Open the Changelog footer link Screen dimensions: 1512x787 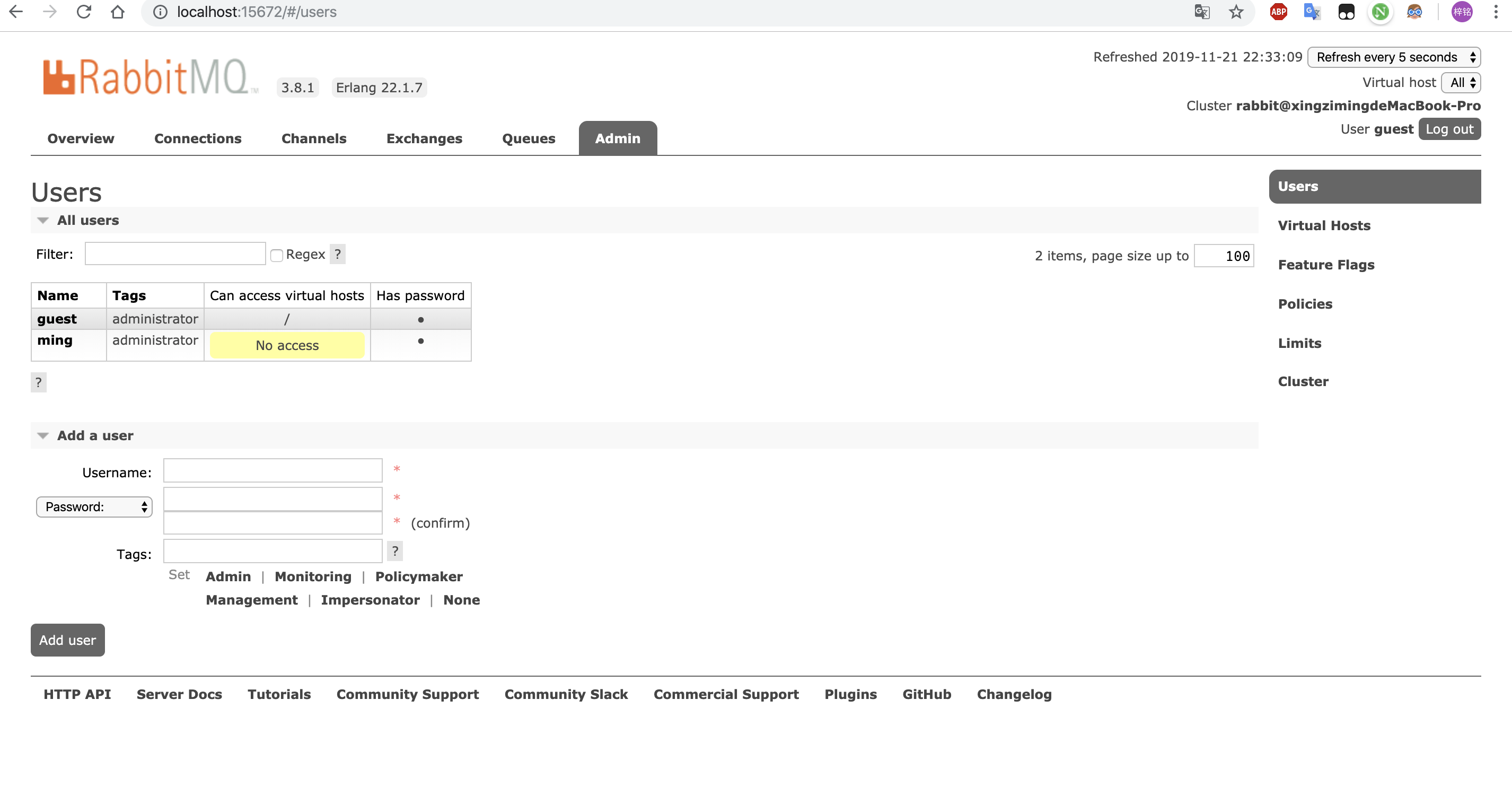(x=1014, y=694)
